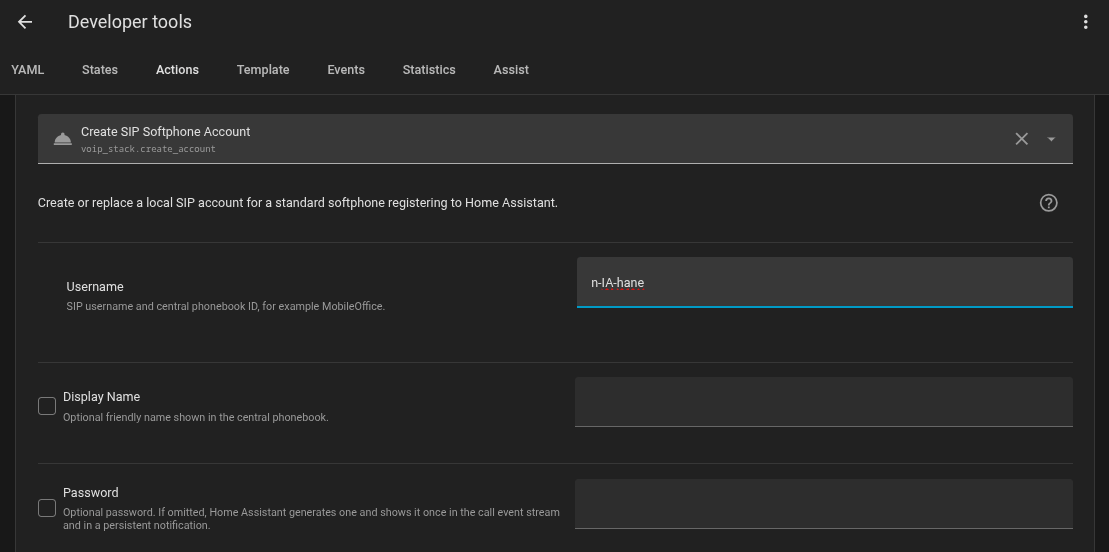The width and height of the screenshot is (1109, 552).
Task: Click the SIP username and central phonebook description
Action: 226,307
